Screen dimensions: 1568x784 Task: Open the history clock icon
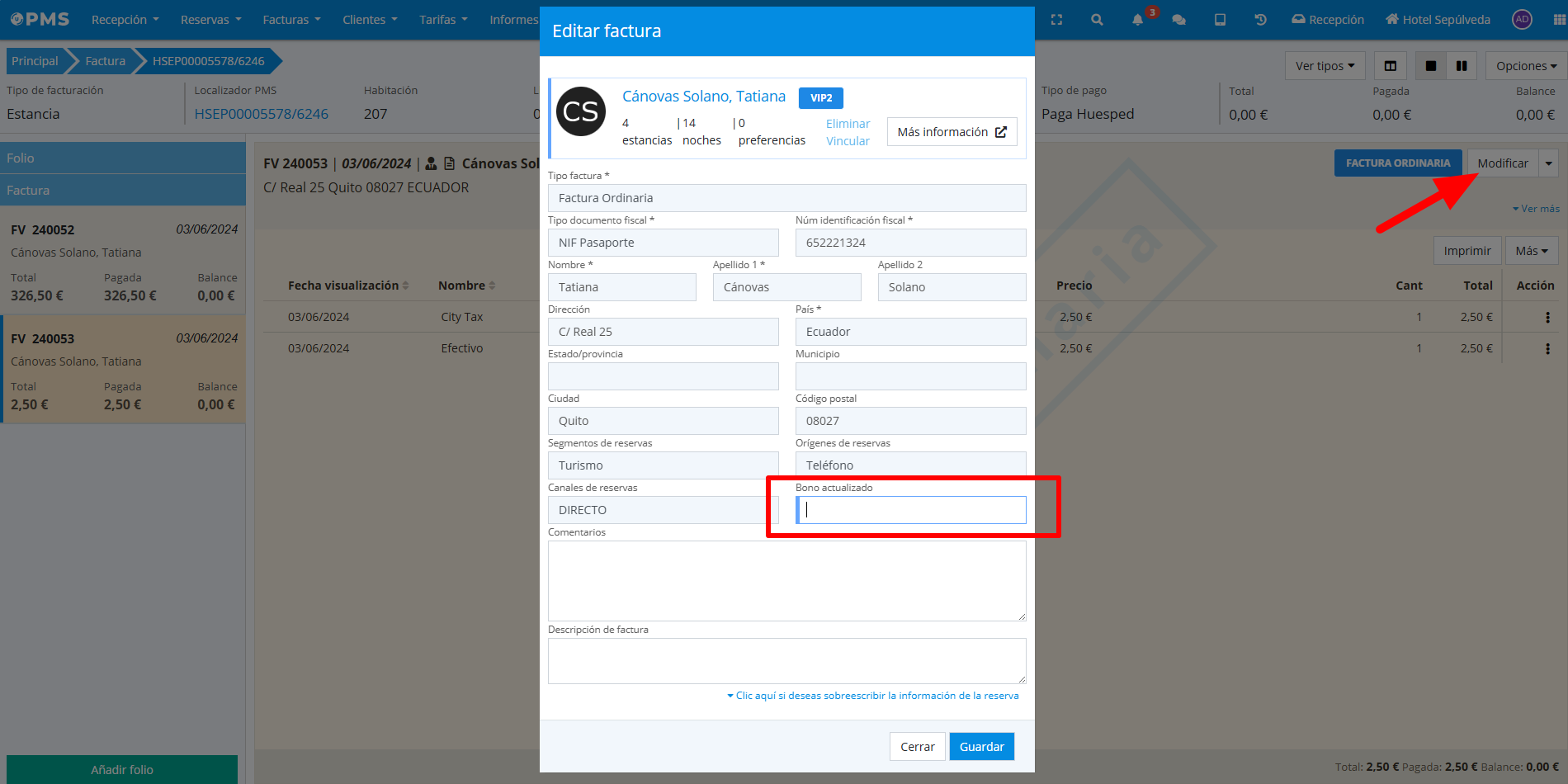[1260, 20]
